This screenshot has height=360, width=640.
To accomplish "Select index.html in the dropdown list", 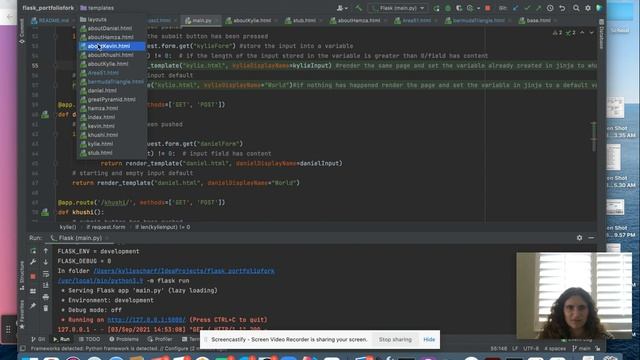I will (x=111, y=117).
